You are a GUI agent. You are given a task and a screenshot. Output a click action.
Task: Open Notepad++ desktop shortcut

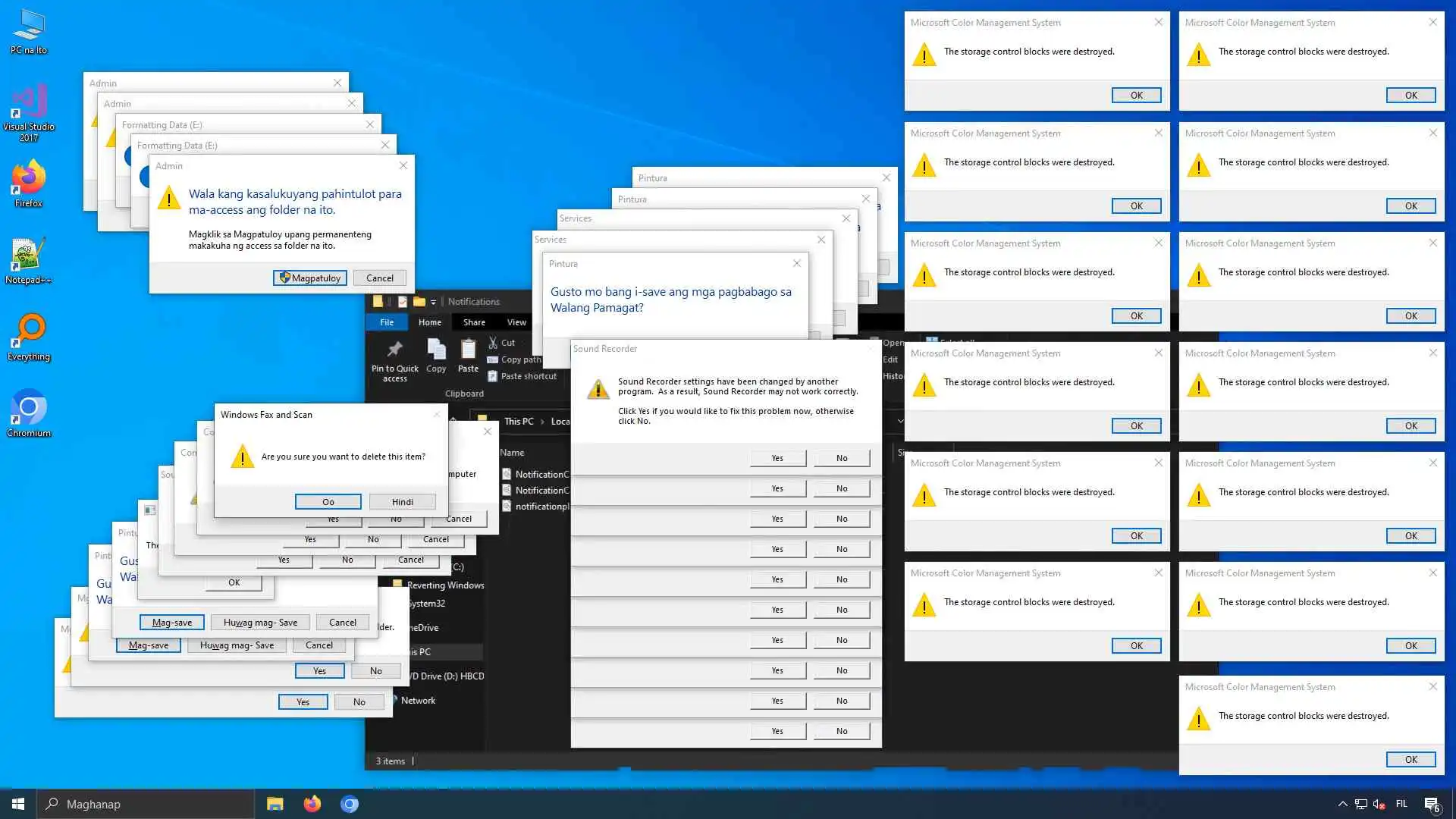(x=28, y=256)
